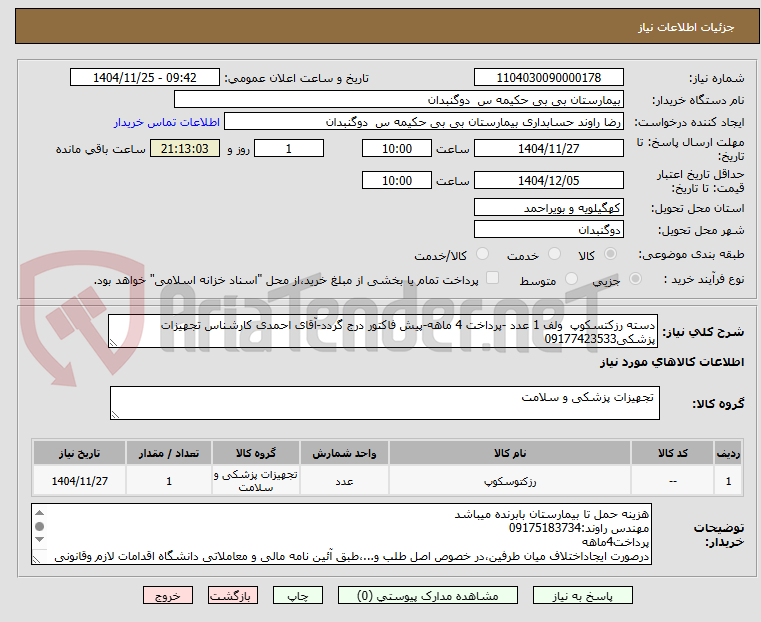761x622 pixels.
Task: Click the resize grip of شرح کلی نیاز
Action: pos(114,343)
